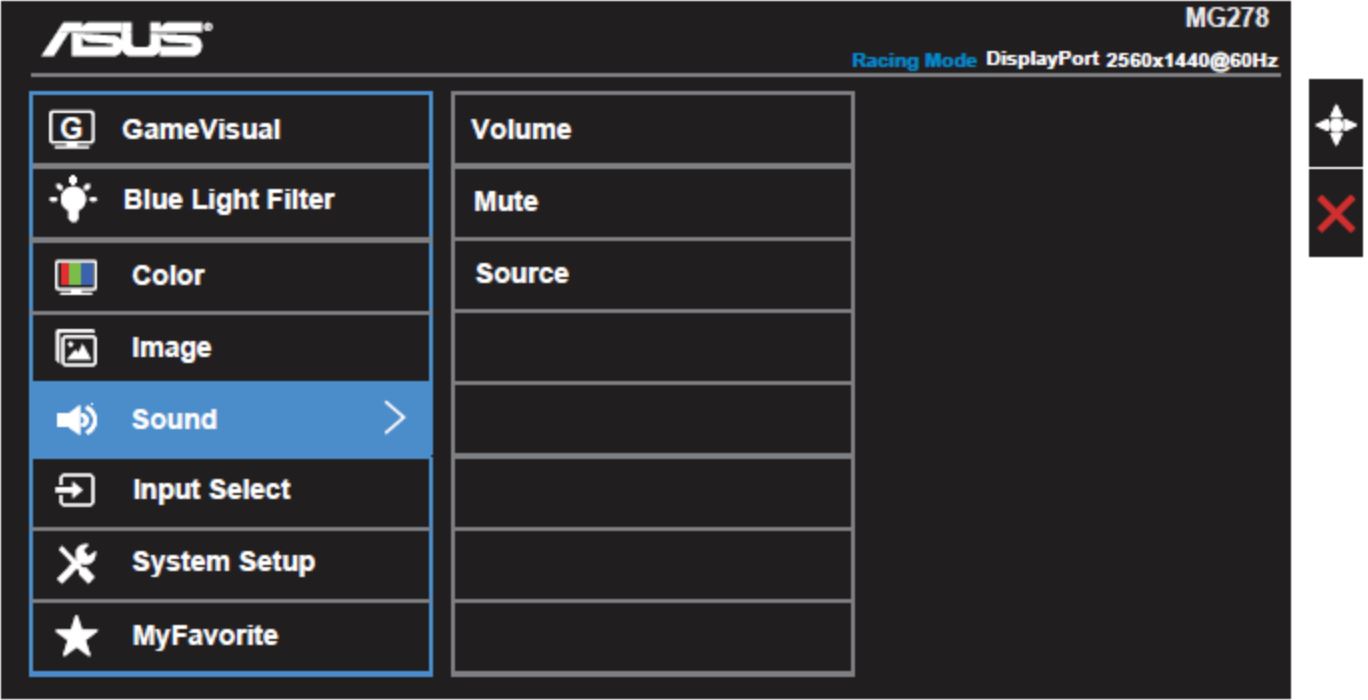The width and height of the screenshot is (1368, 700).
Task: Click the Image picture icon
Action: point(76,348)
